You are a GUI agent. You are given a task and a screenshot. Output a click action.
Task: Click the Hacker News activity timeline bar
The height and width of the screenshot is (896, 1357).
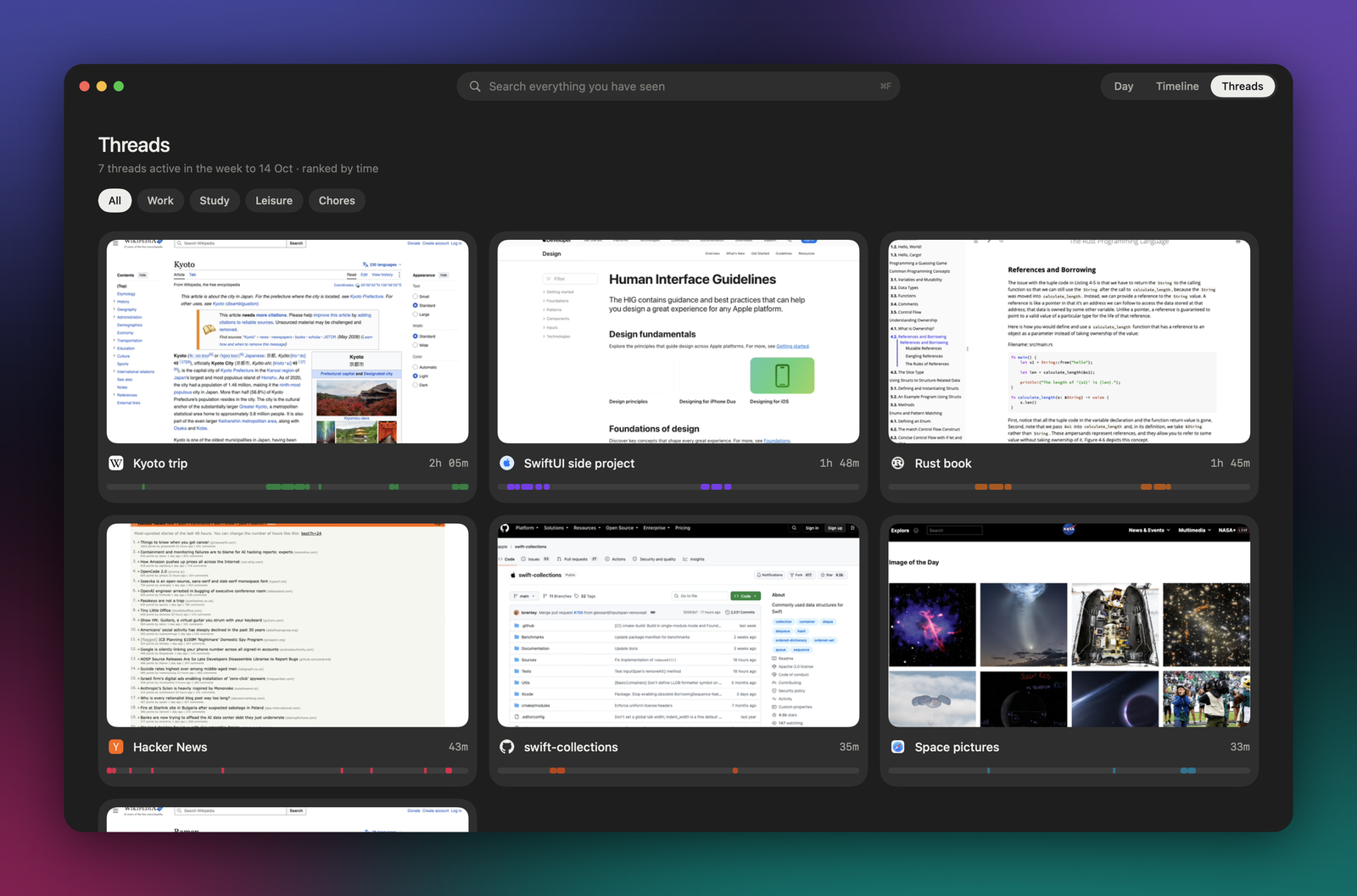[x=288, y=771]
